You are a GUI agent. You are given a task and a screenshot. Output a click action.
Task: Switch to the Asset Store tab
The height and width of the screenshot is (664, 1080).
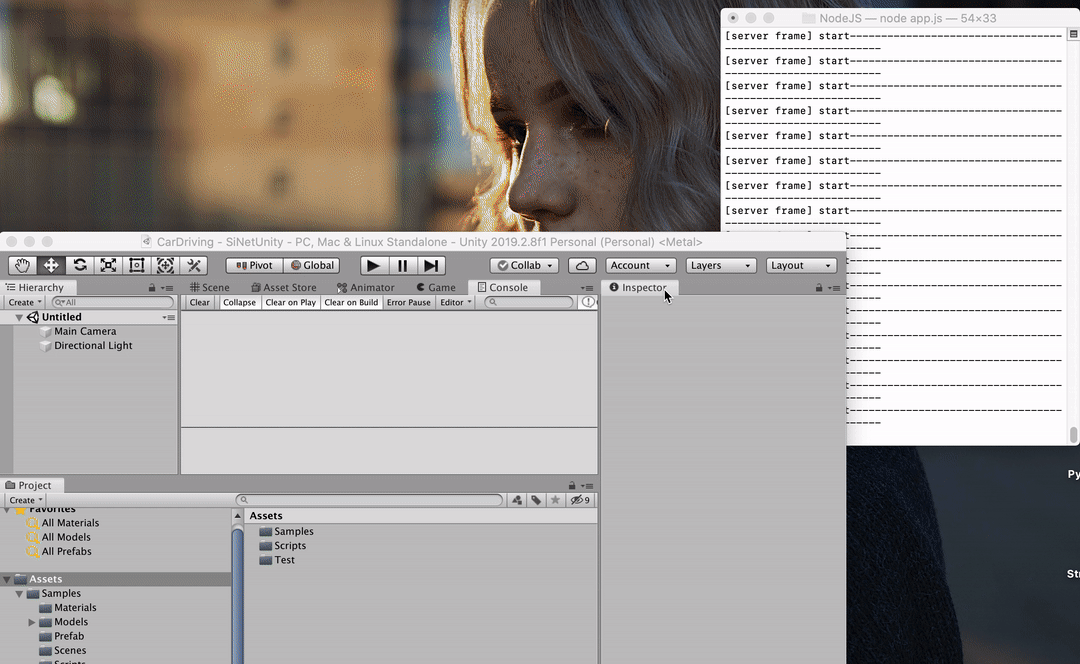point(284,287)
